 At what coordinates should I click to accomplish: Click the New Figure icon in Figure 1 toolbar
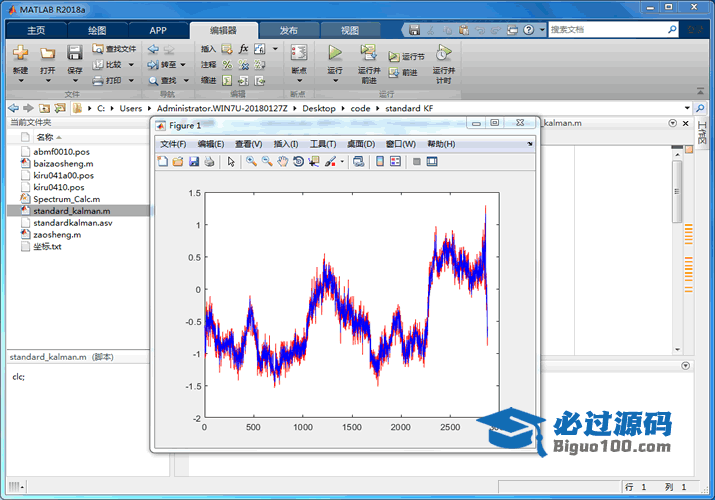click(162, 161)
